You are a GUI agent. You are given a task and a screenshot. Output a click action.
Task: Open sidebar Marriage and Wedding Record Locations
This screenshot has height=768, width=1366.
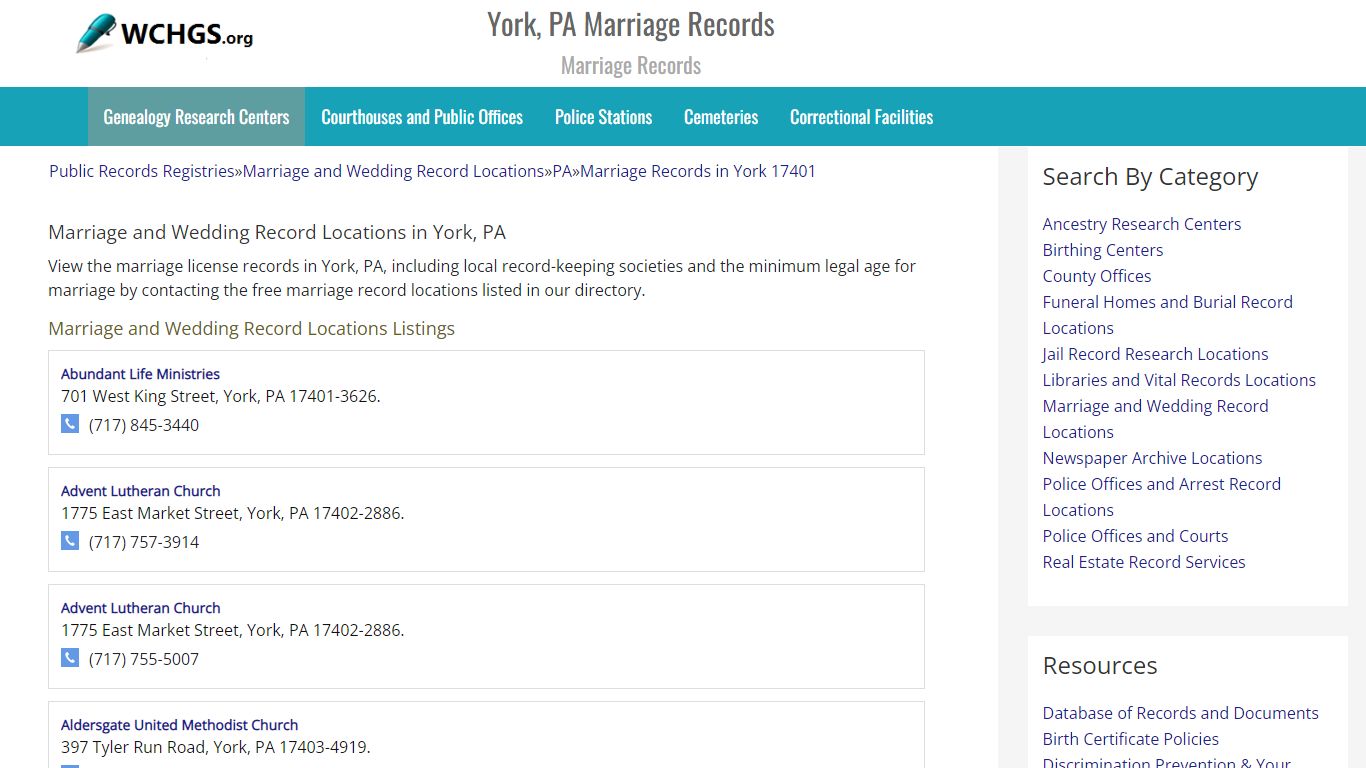coord(1156,419)
